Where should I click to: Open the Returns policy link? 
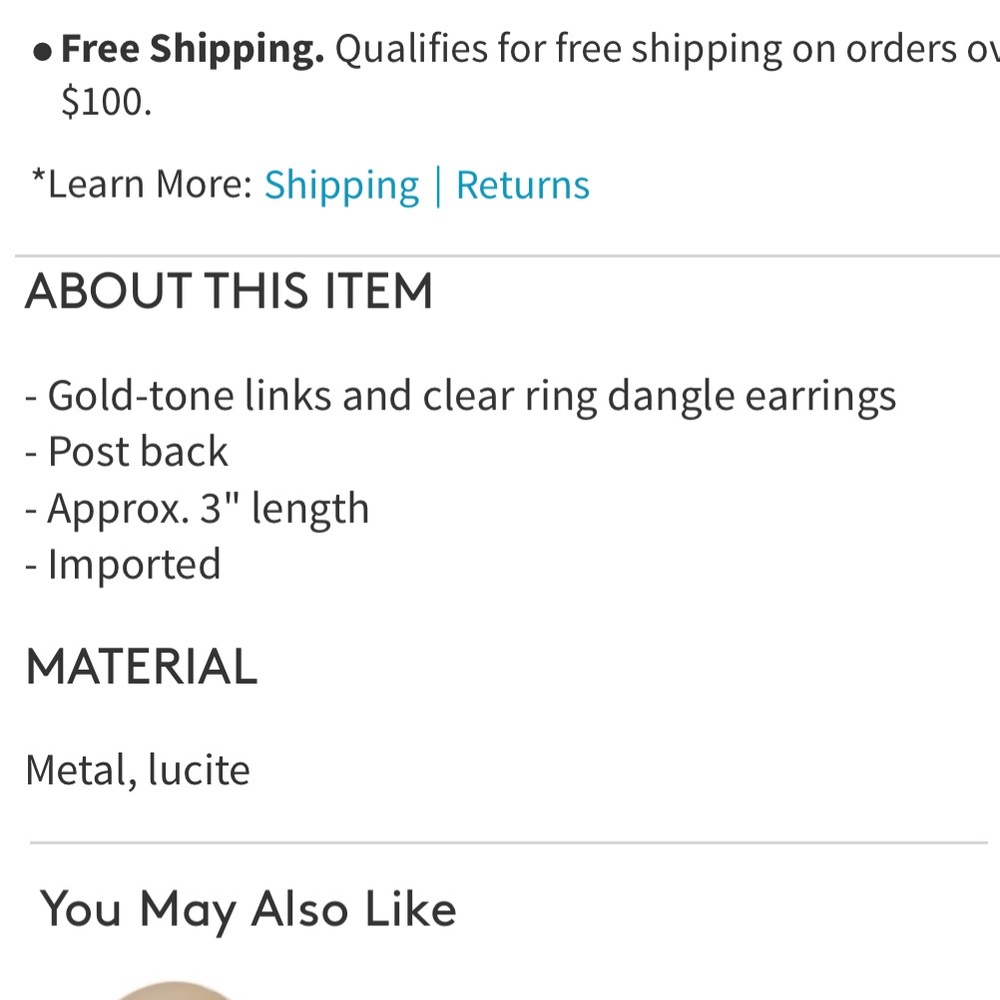(x=522, y=184)
